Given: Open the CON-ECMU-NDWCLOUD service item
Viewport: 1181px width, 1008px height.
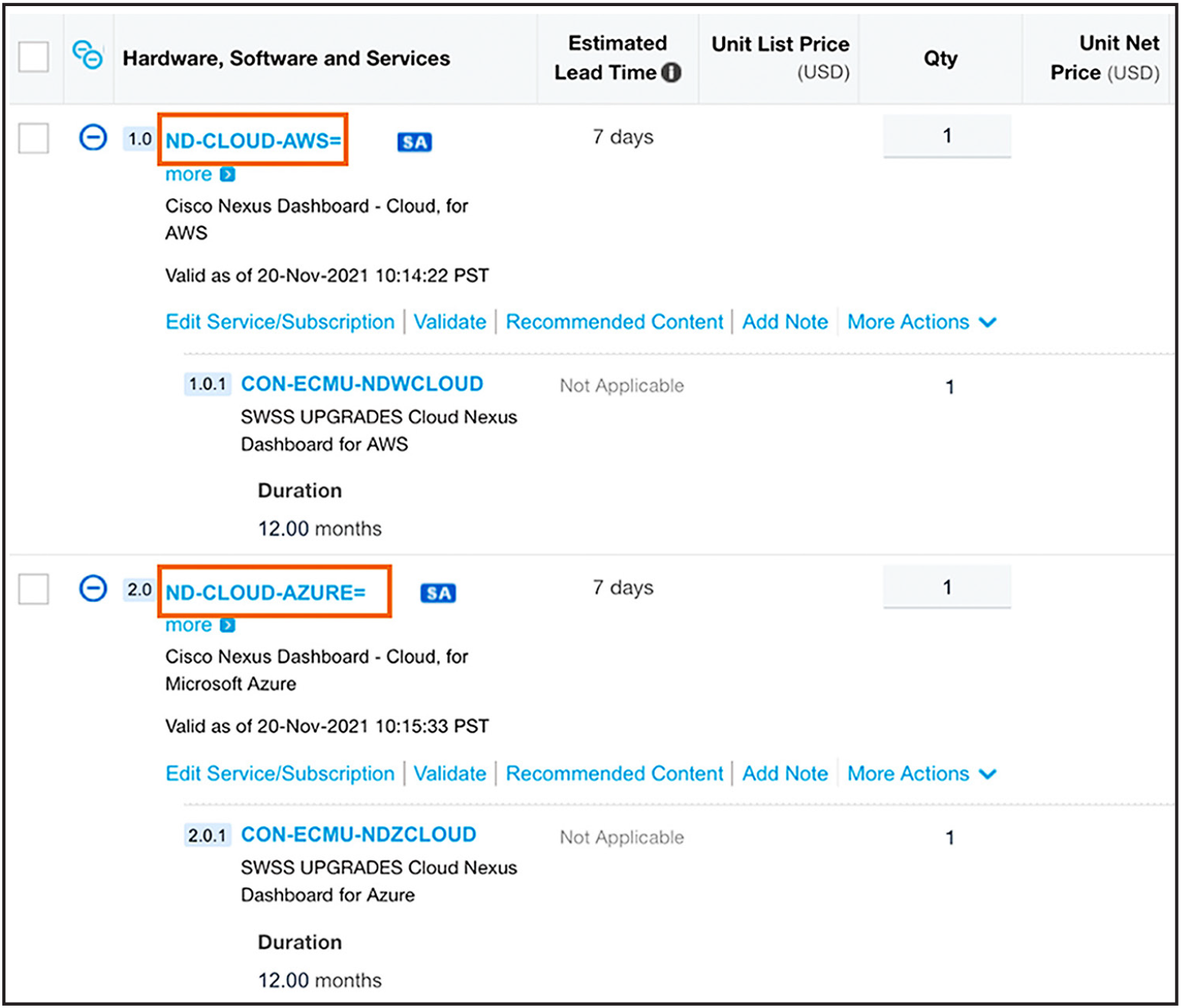Looking at the screenshot, I should pos(361,384).
